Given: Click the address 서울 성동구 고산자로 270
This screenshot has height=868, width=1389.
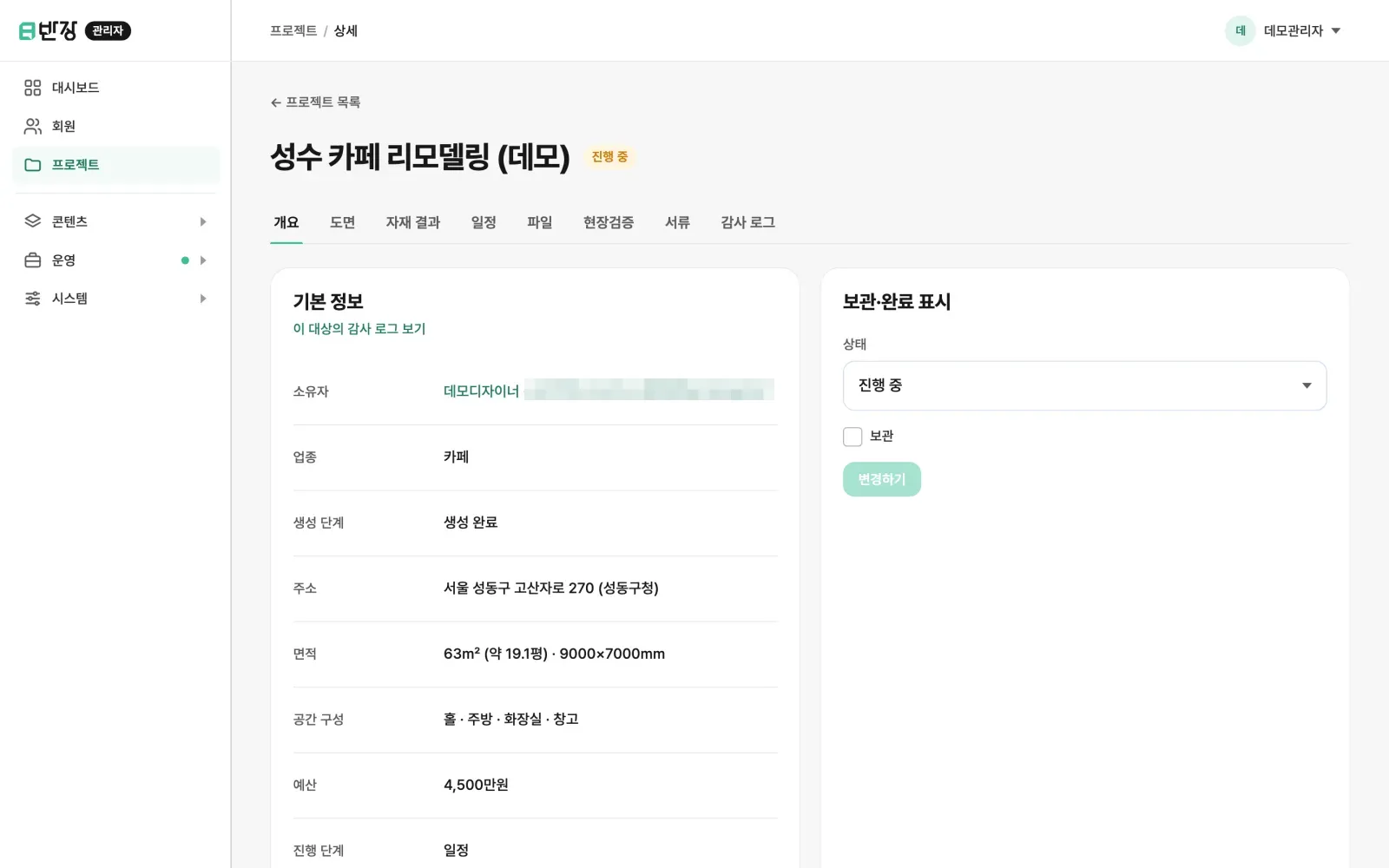Looking at the screenshot, I should click(551, 589).
